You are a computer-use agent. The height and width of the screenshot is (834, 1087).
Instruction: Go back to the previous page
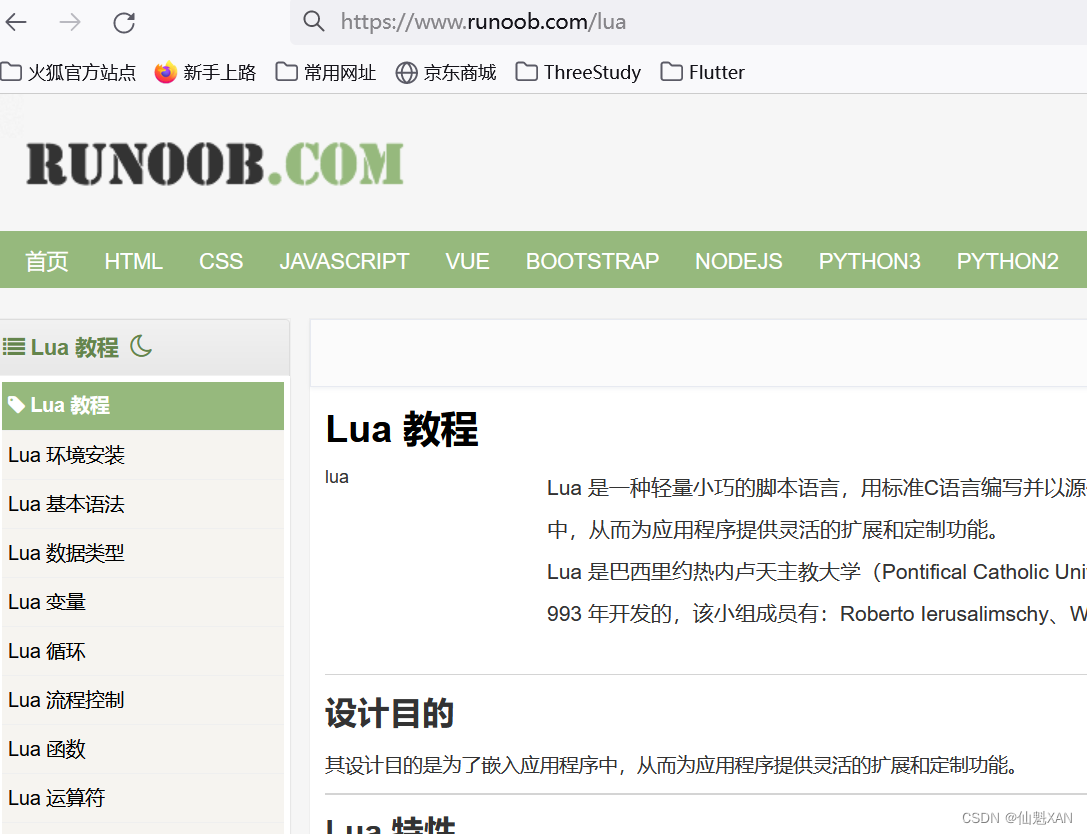[x=16, y=22]
